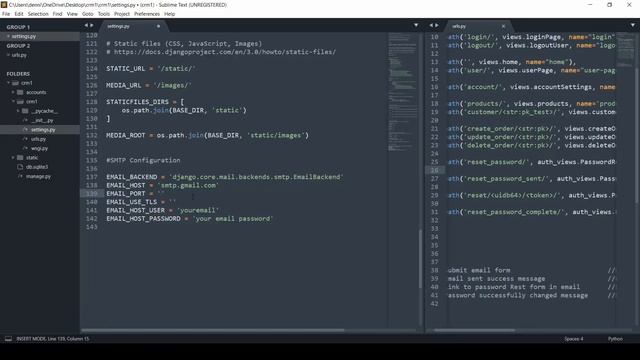640x360 pixels.
Task: Click the unsaved dot on settings.py tab
Action: tap(158, 26)
